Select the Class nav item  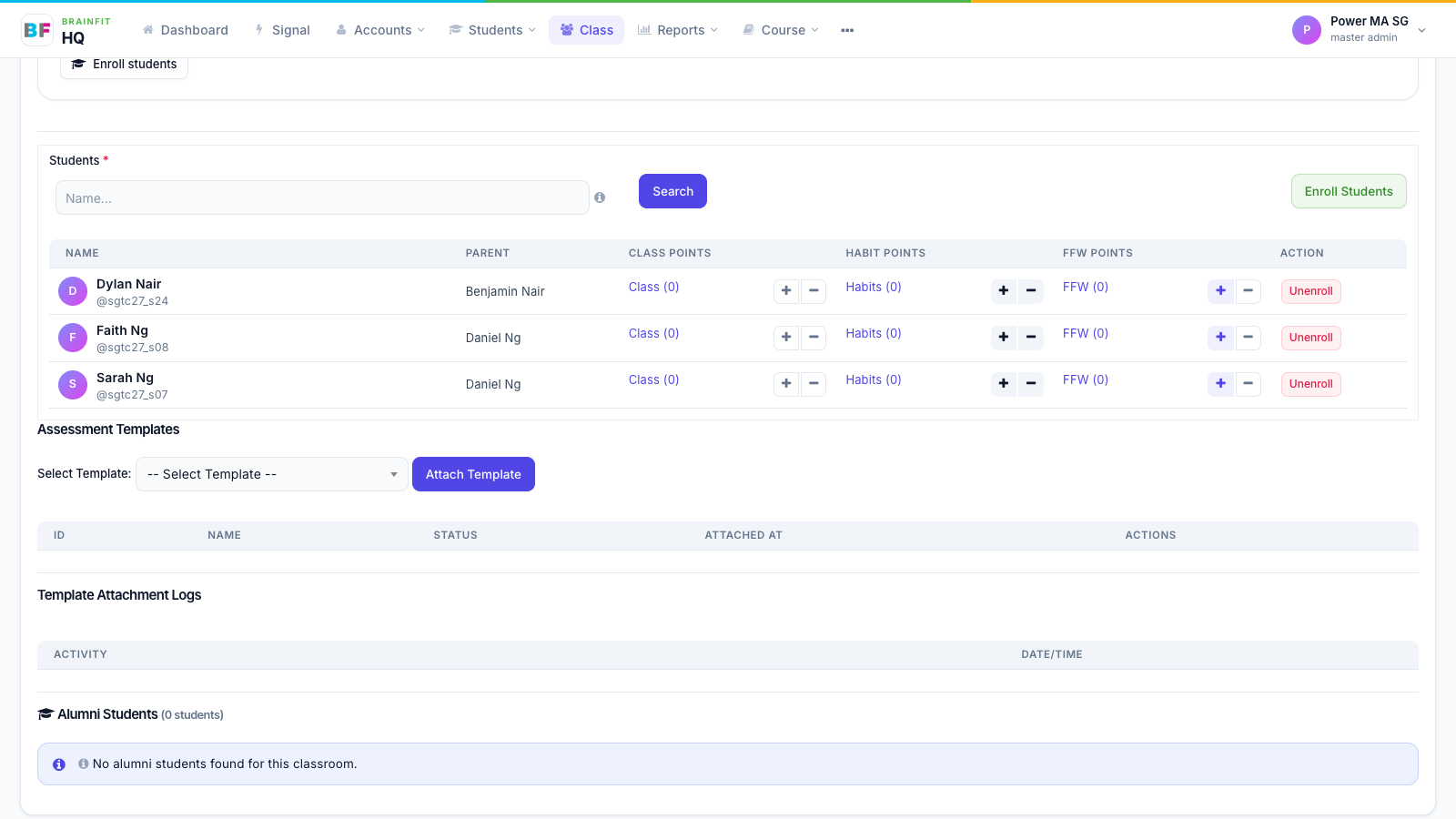[587, 30]
